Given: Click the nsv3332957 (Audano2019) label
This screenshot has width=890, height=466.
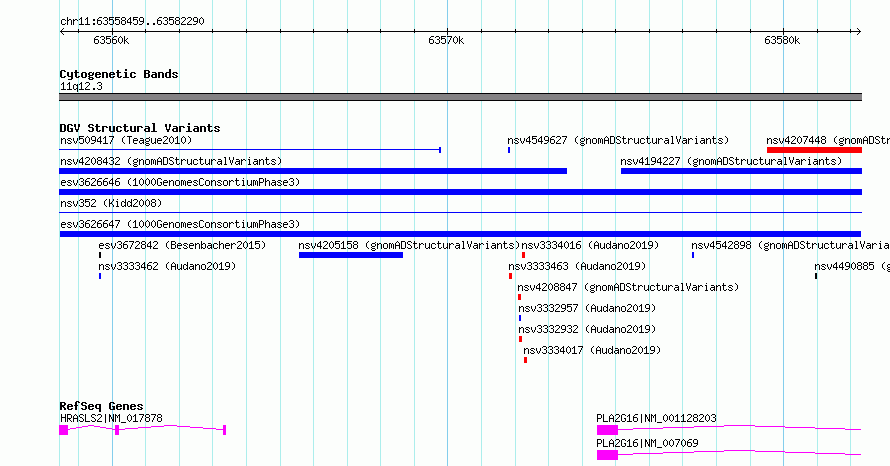Looking at the screenshot, I should click(x=587, y=308).
